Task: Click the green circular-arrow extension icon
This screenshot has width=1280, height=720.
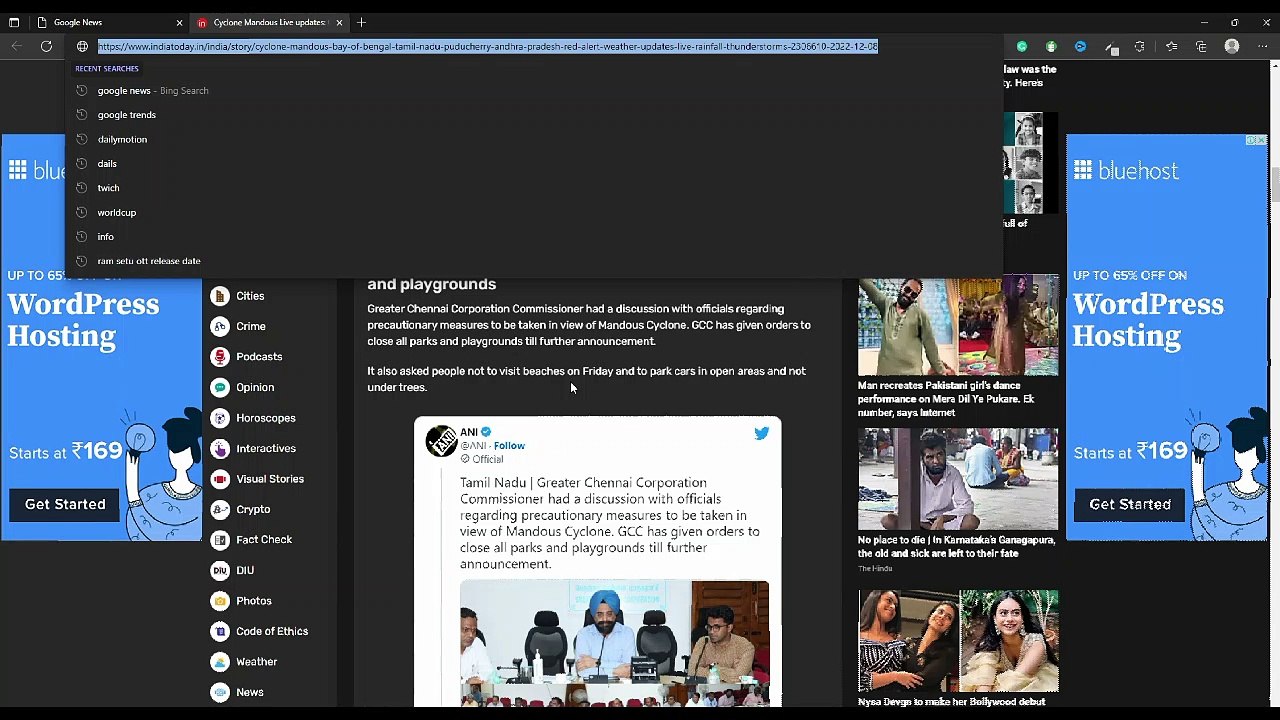Action: (x=1022, y=46)
